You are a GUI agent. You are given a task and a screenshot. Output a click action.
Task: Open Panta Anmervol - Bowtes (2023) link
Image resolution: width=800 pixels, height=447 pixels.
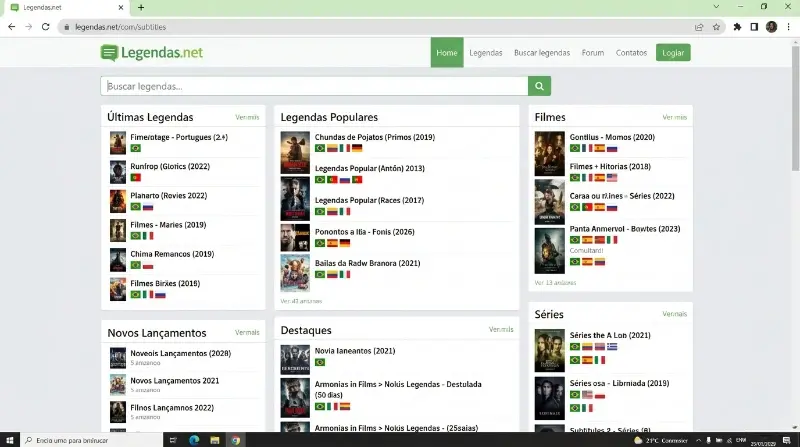[625, 229]
